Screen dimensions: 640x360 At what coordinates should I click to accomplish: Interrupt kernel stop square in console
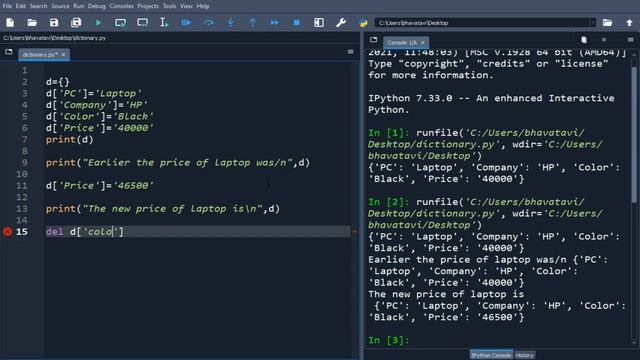(x=604, y=40)
